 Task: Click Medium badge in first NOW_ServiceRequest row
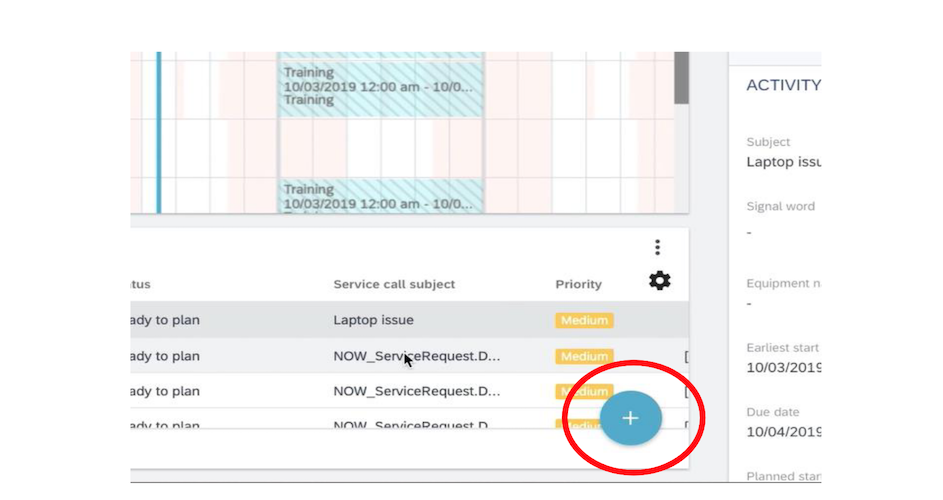584,357
